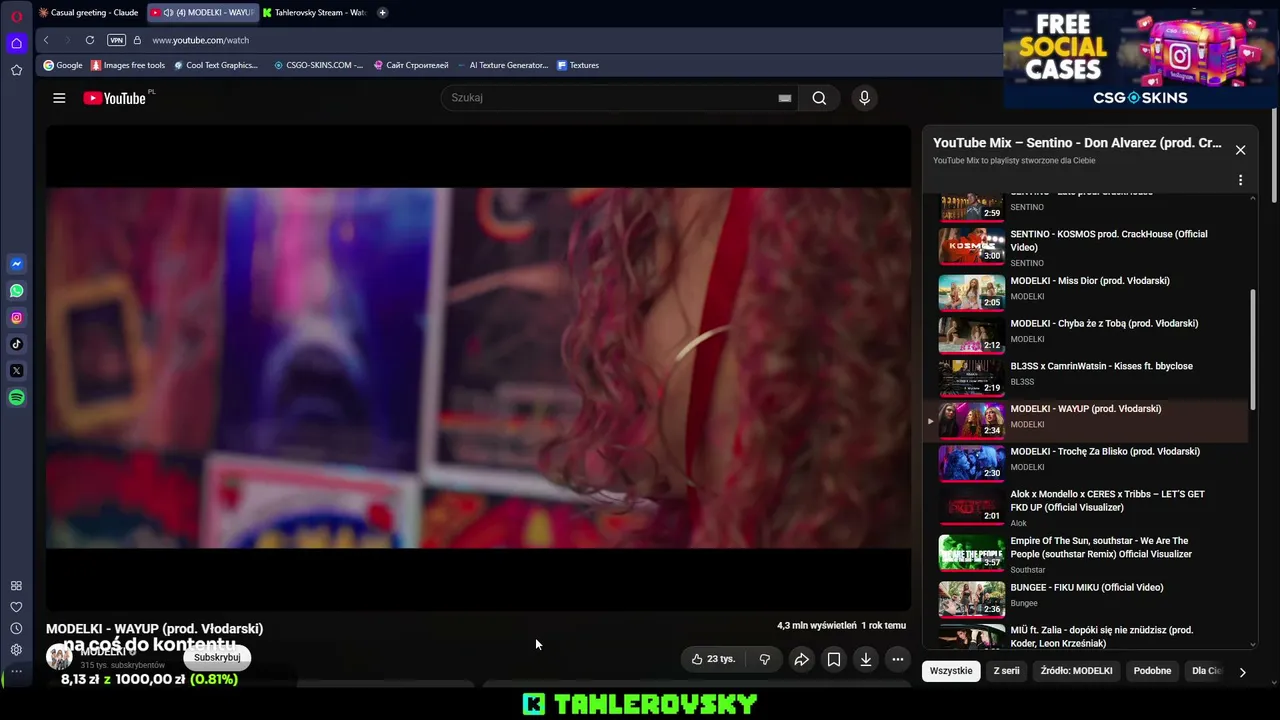The height and width of the screenshot is (720, 1280).
Task: Show more filter chips with right chevron
Action: point(1242,672)
